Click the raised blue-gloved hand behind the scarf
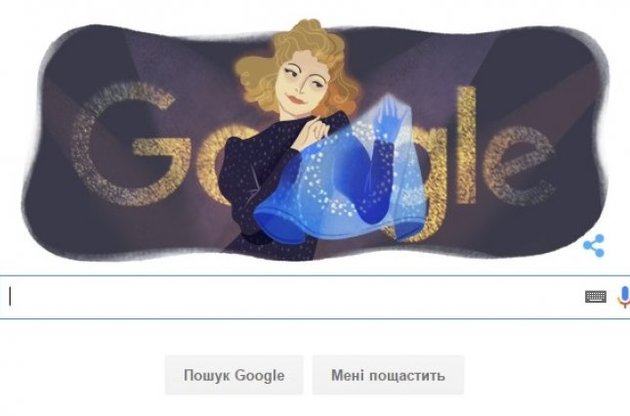This screenshot has height=416, width=630. pyautogui.click(x=387, y=115)
